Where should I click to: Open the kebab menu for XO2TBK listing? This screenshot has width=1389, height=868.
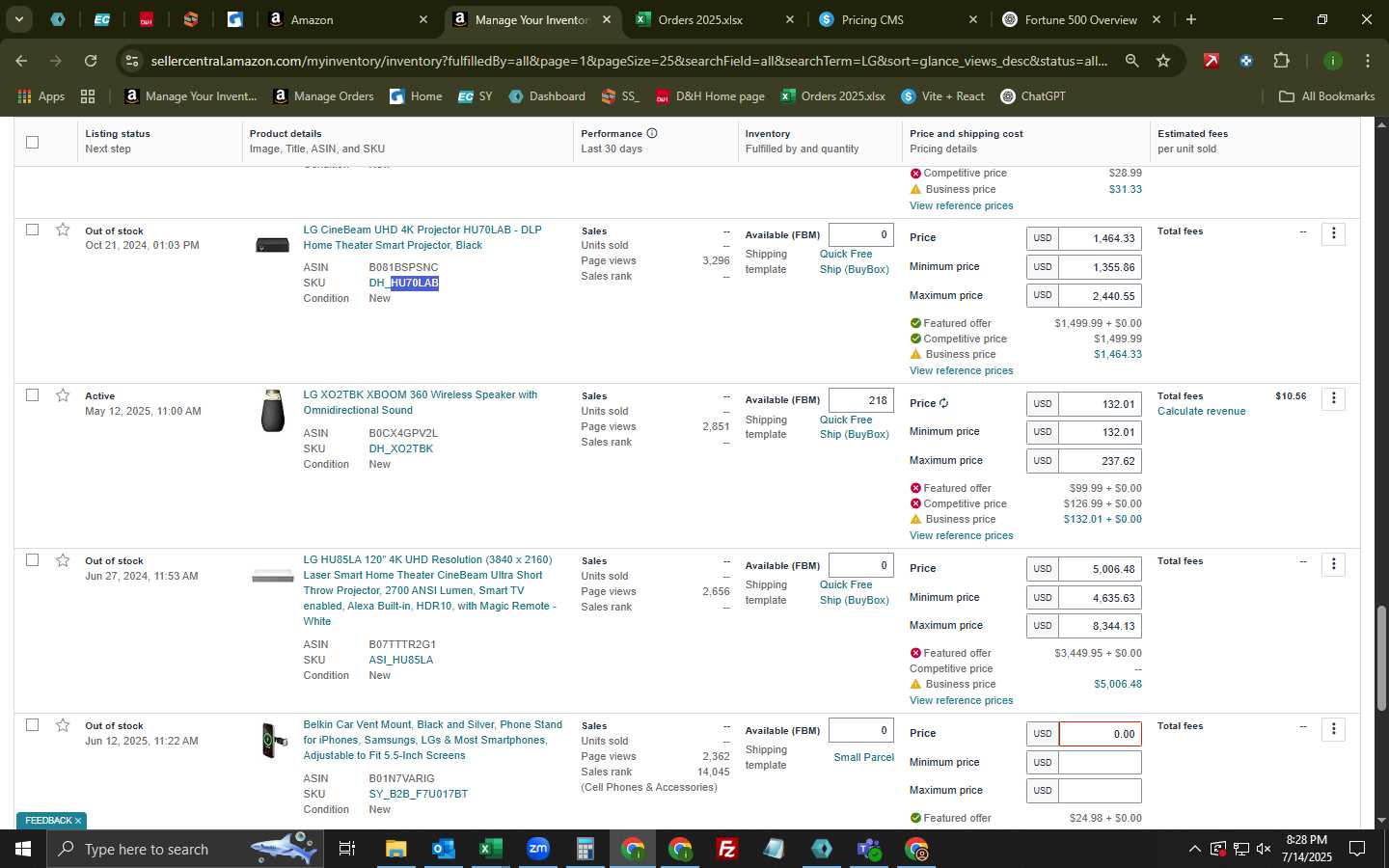(1333, 398)
